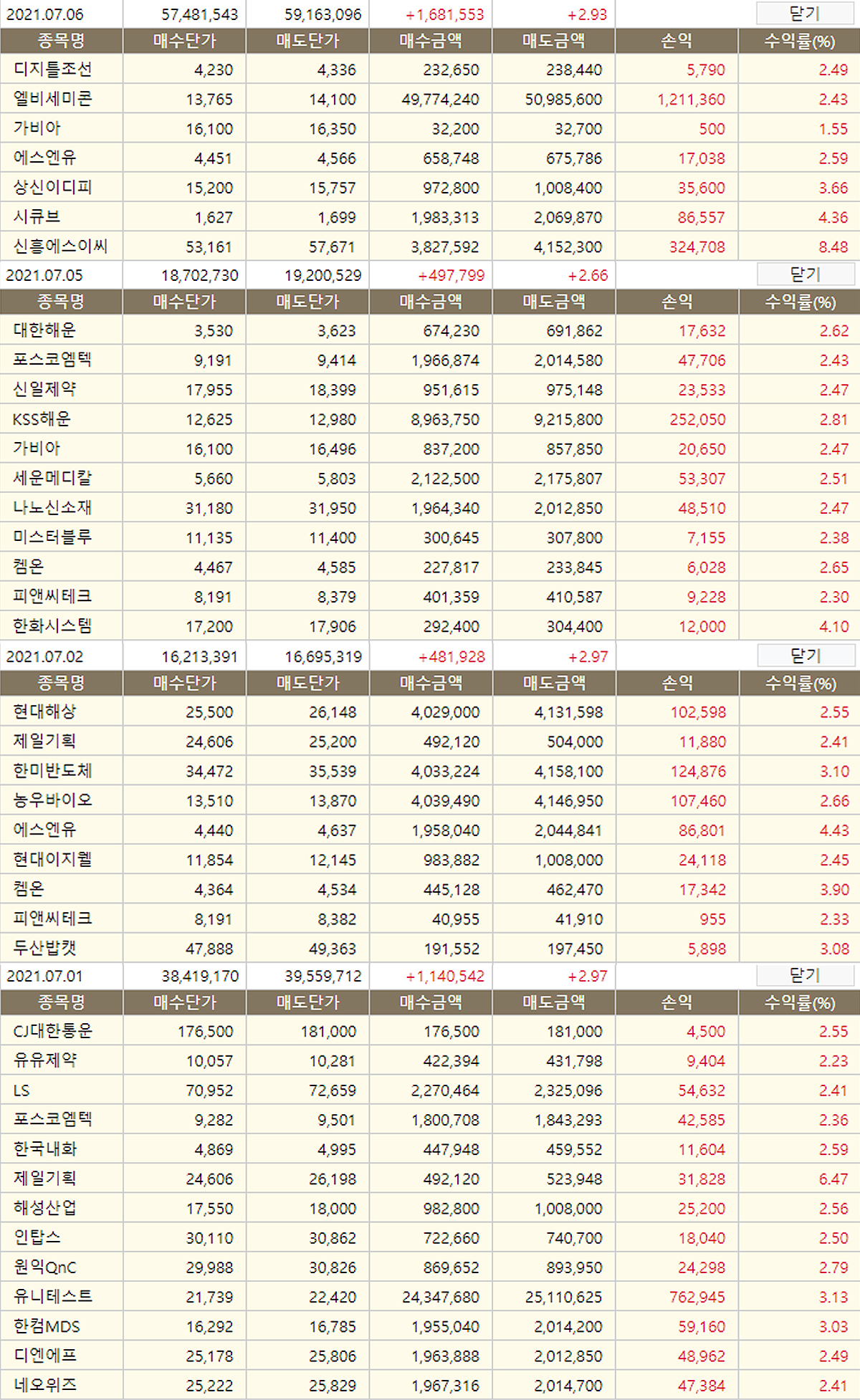Click stock name 원익QnC
The height and width of the screenshot is (1400, 860).
click(44, 1267)
